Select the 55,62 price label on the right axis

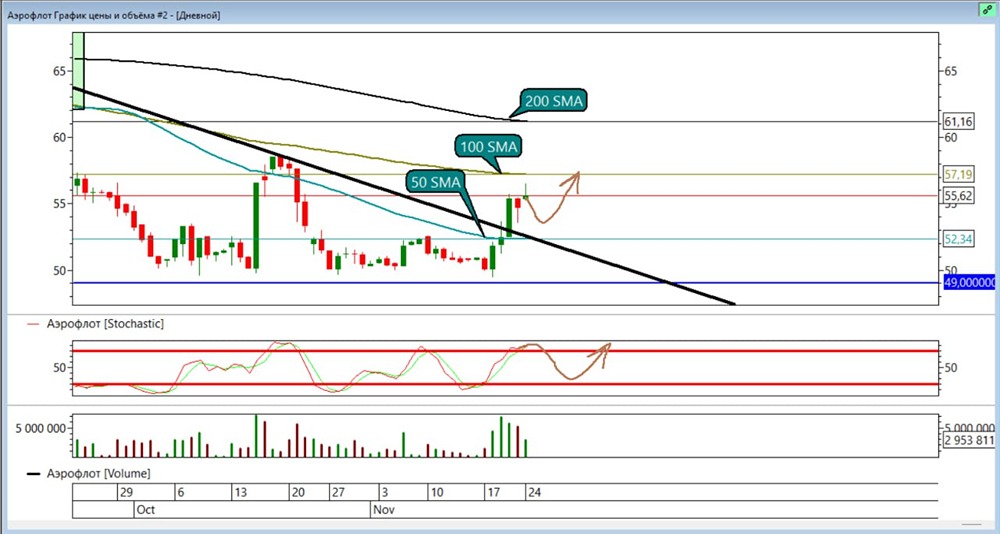(958, 196)
